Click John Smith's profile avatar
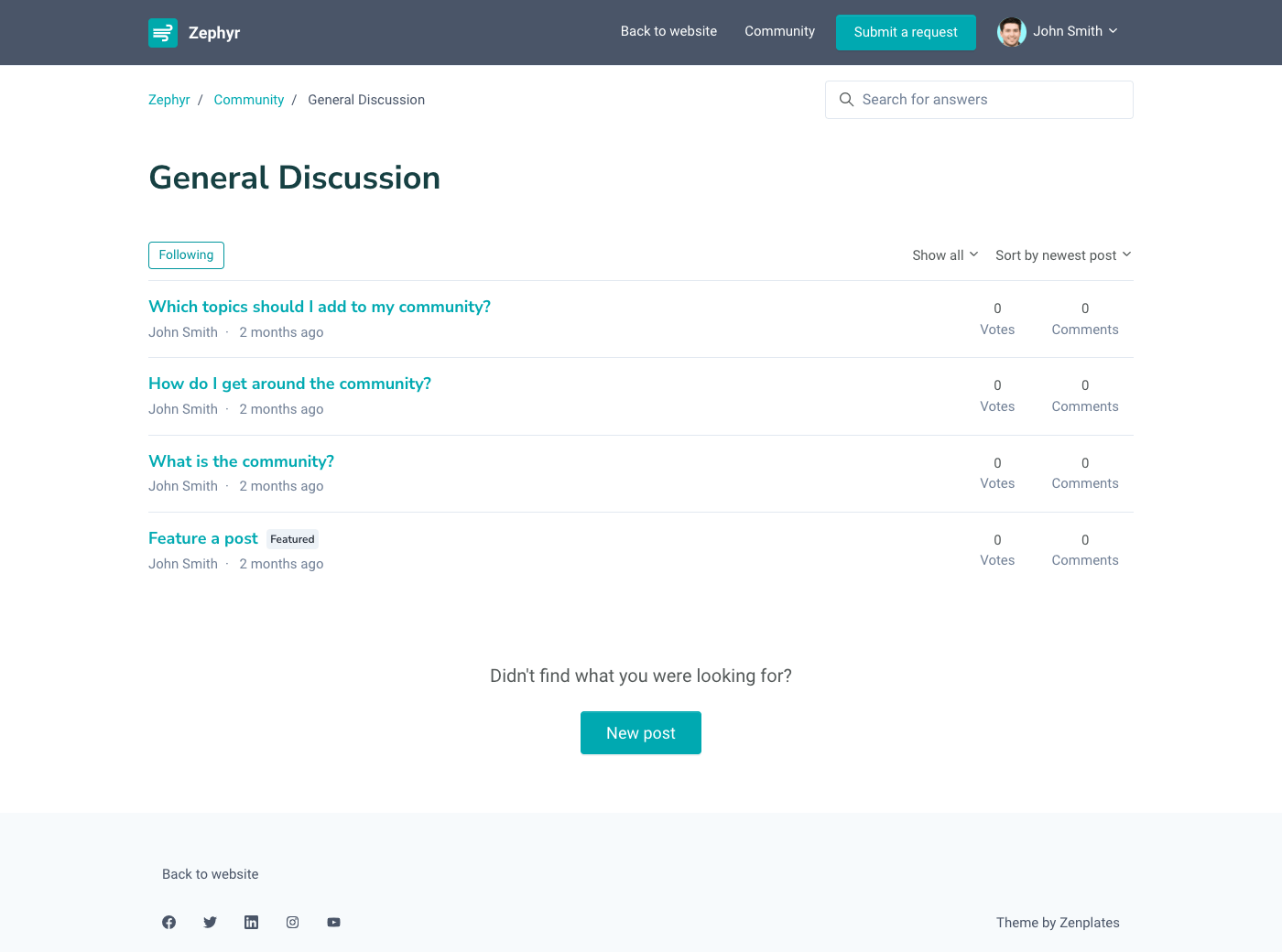The width and height of the screenshot is (1282, 952). pyautogui.click(x=1011, y=32)
